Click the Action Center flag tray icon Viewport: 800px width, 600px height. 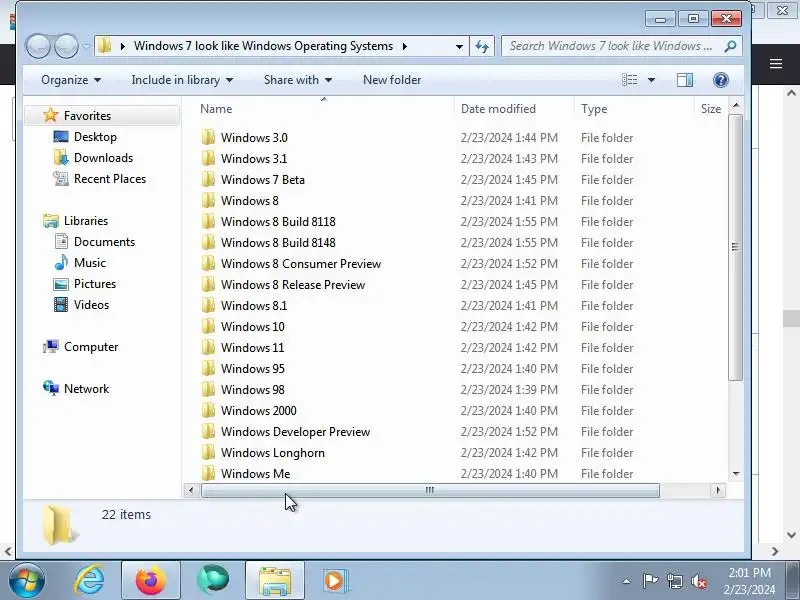coord(650,581)
